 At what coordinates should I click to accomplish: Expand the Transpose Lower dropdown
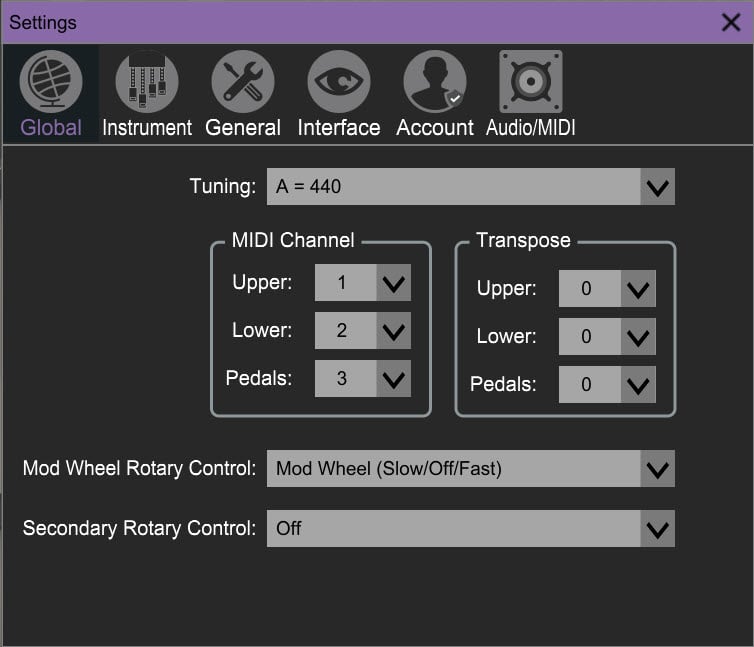638,337
